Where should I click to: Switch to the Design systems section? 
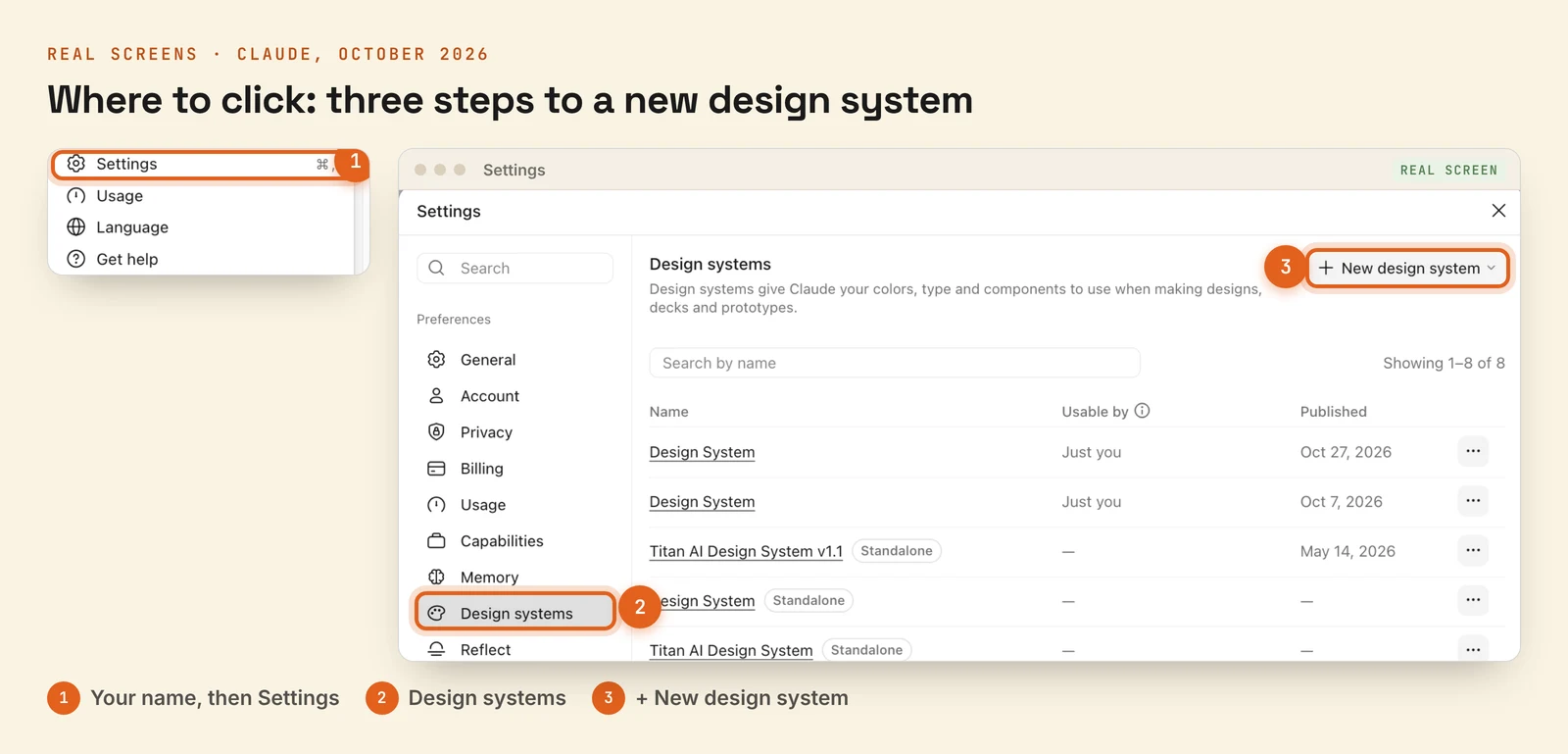(x=515, y=613)
